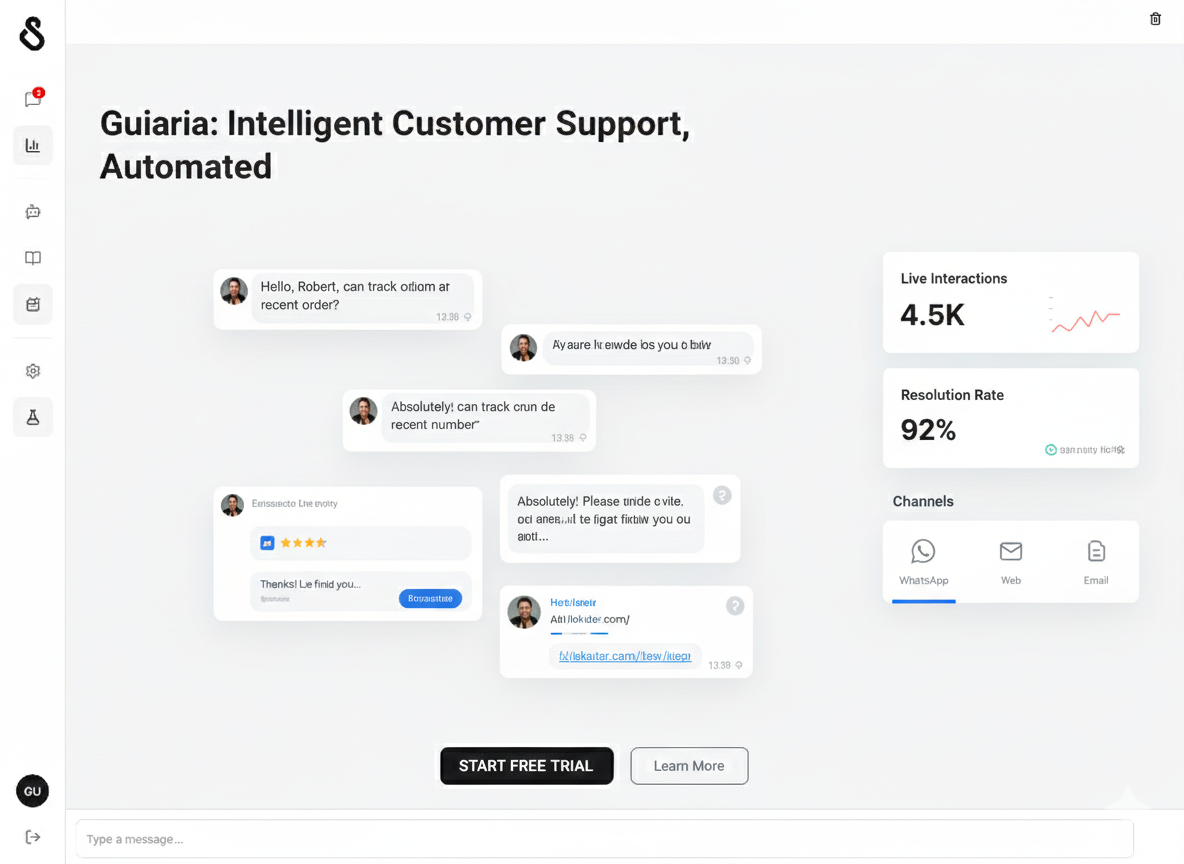Viewport: 1184px width, 864px height.
Task: Open the lab flask icon in sidebar
Action: click(33, 417)
